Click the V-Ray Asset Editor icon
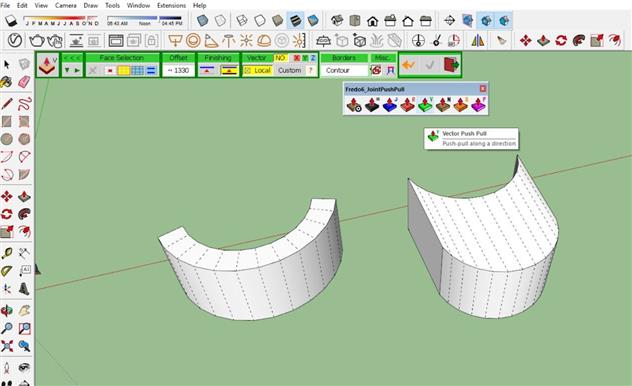Viewport: 632px width, 386px height. point(15,40)
